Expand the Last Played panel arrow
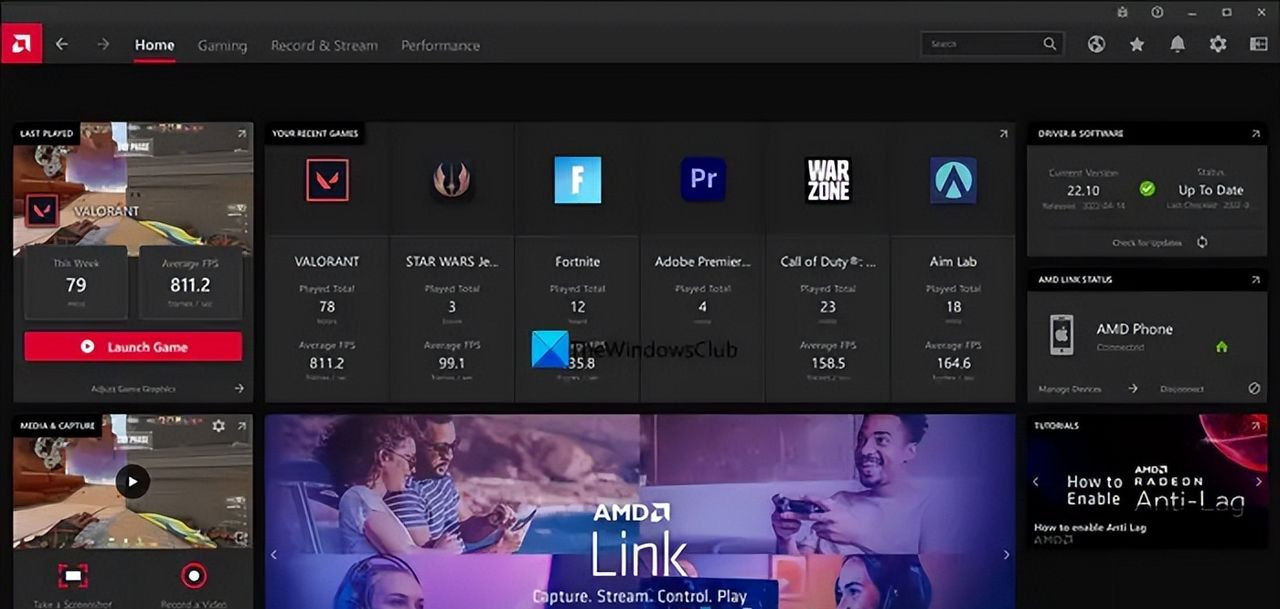This screenshot has height=609, width=1280. click(x=242, y=134)
